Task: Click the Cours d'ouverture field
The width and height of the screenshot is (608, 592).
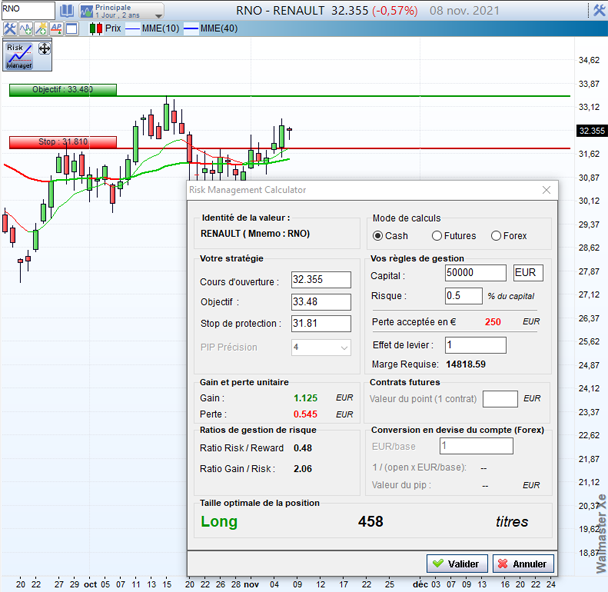Action: point(321,280)
